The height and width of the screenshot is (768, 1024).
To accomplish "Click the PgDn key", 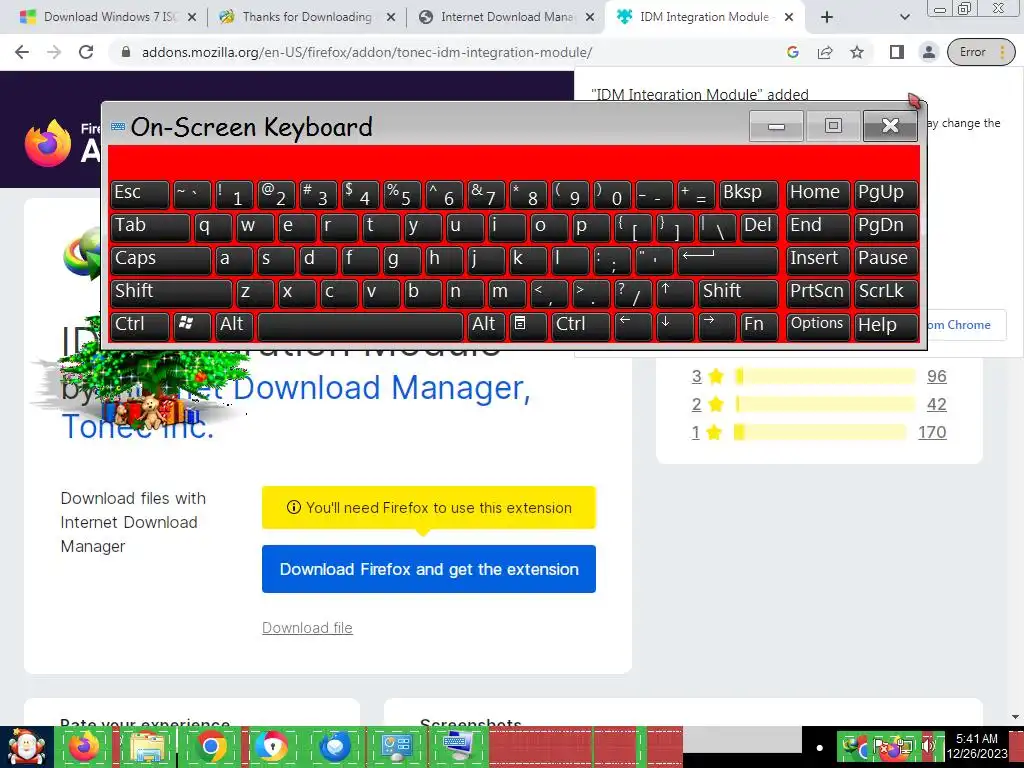I will coord(885,227).
